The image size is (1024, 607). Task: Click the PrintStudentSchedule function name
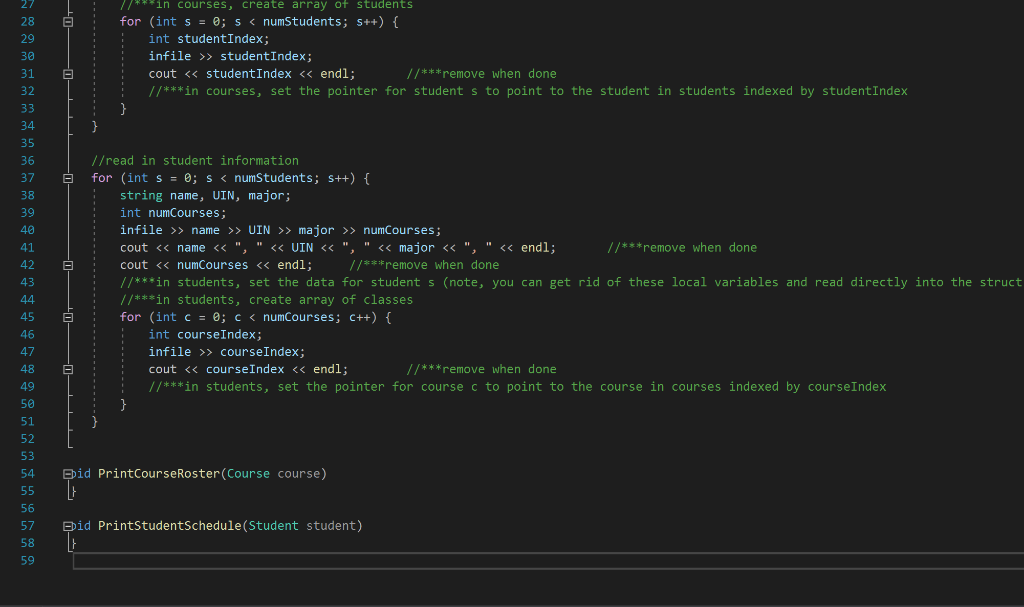170,526
